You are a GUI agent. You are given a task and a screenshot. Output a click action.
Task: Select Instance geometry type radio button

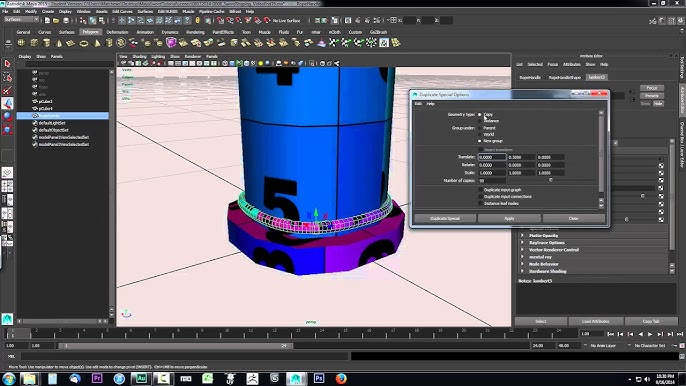(x=480, y=121)
